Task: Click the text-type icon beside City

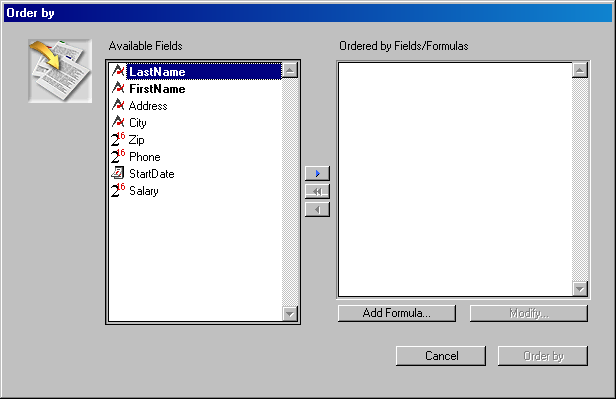Action: (x=118, y=122)
